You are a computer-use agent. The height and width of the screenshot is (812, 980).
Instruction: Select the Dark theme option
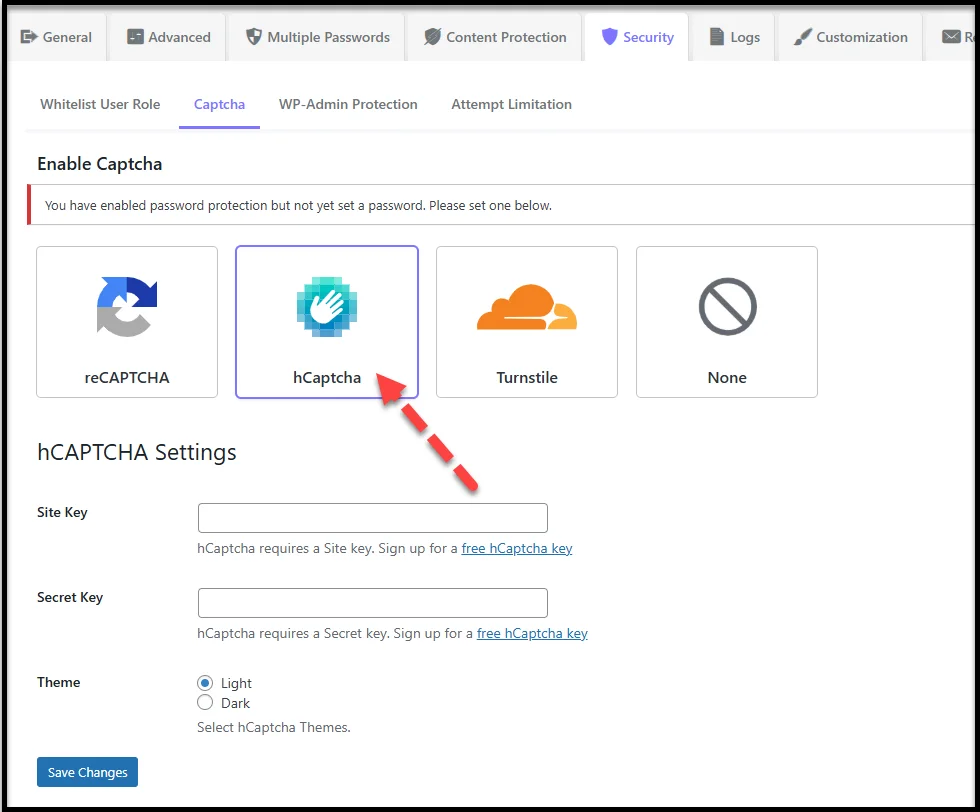(204, 703)
